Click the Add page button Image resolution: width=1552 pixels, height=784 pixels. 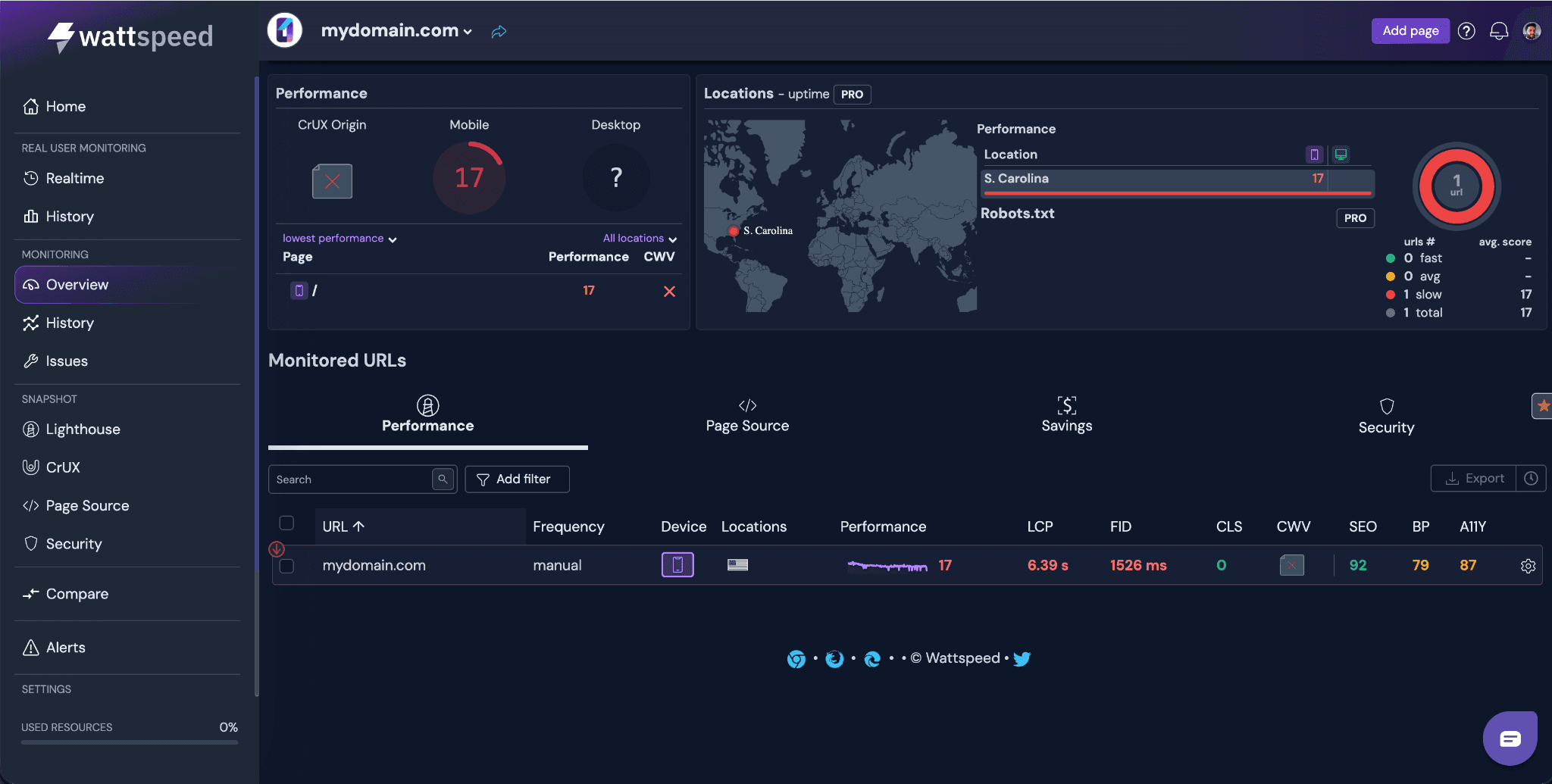click(x=1410, y=31)
